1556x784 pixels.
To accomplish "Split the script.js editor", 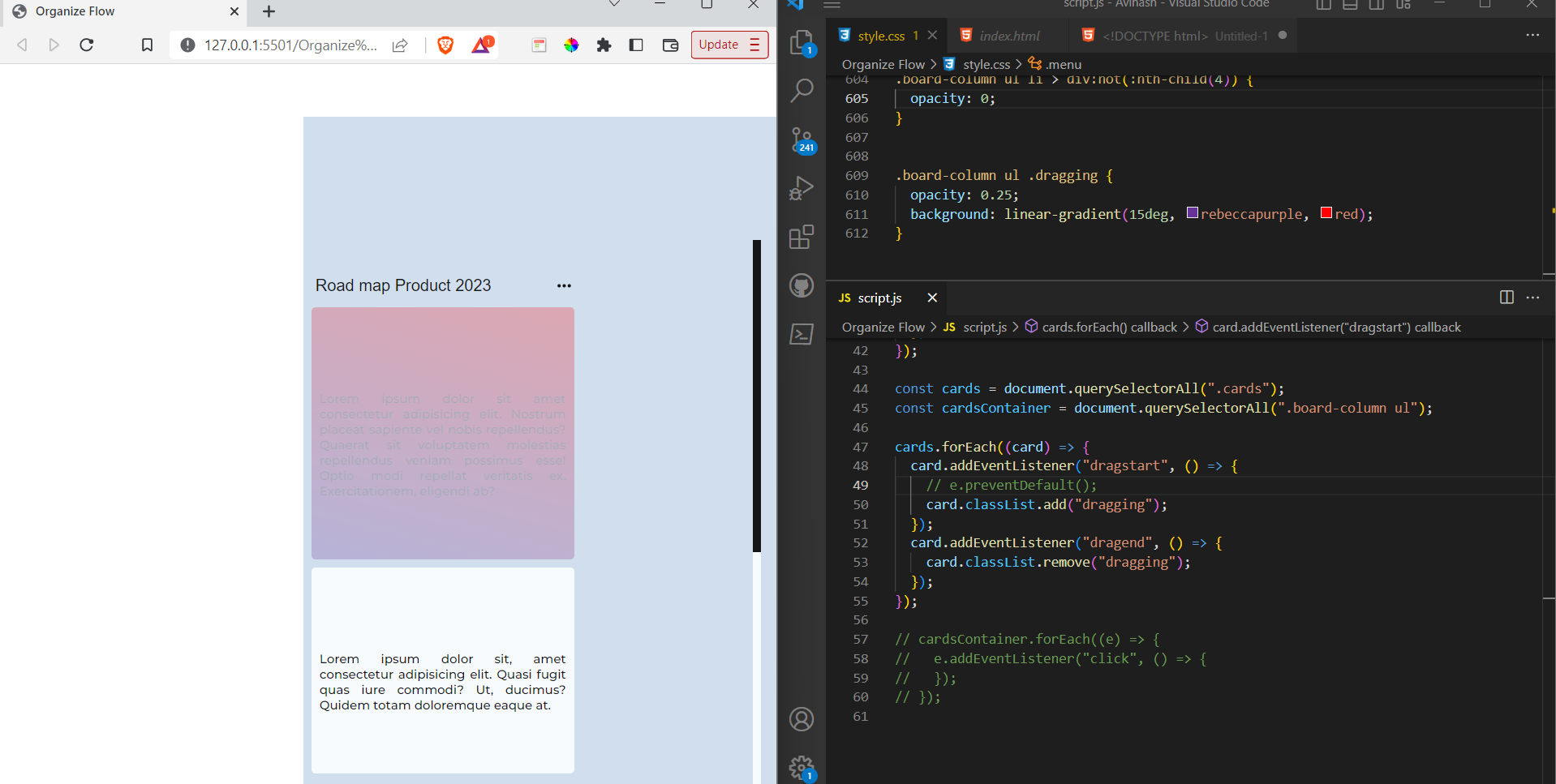I will [1507, 298].
